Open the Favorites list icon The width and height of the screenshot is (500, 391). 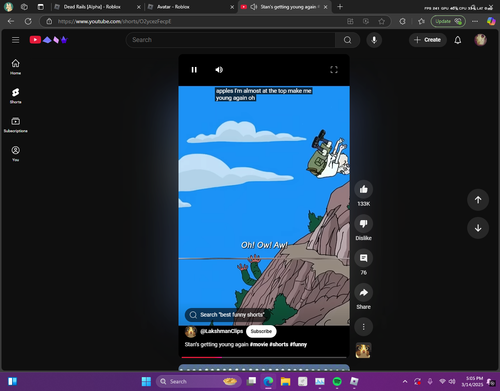point(421,21)
